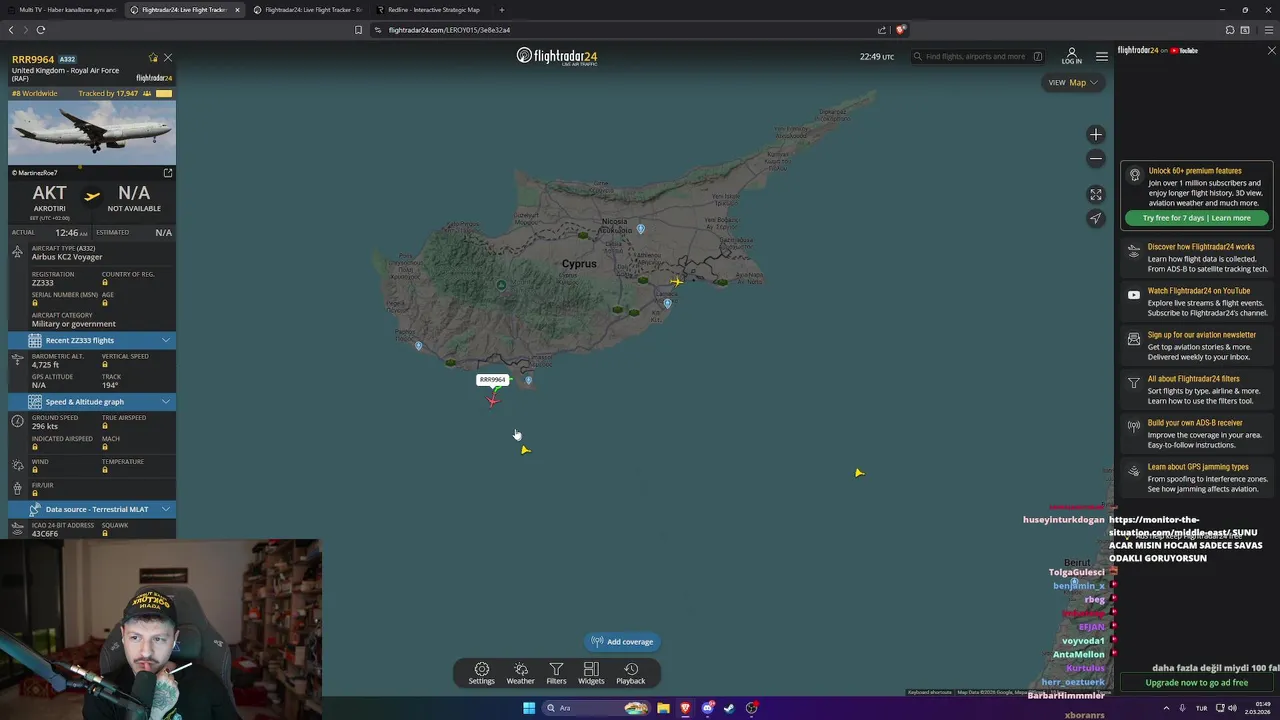Open Settings in the map toolbar

481,673
